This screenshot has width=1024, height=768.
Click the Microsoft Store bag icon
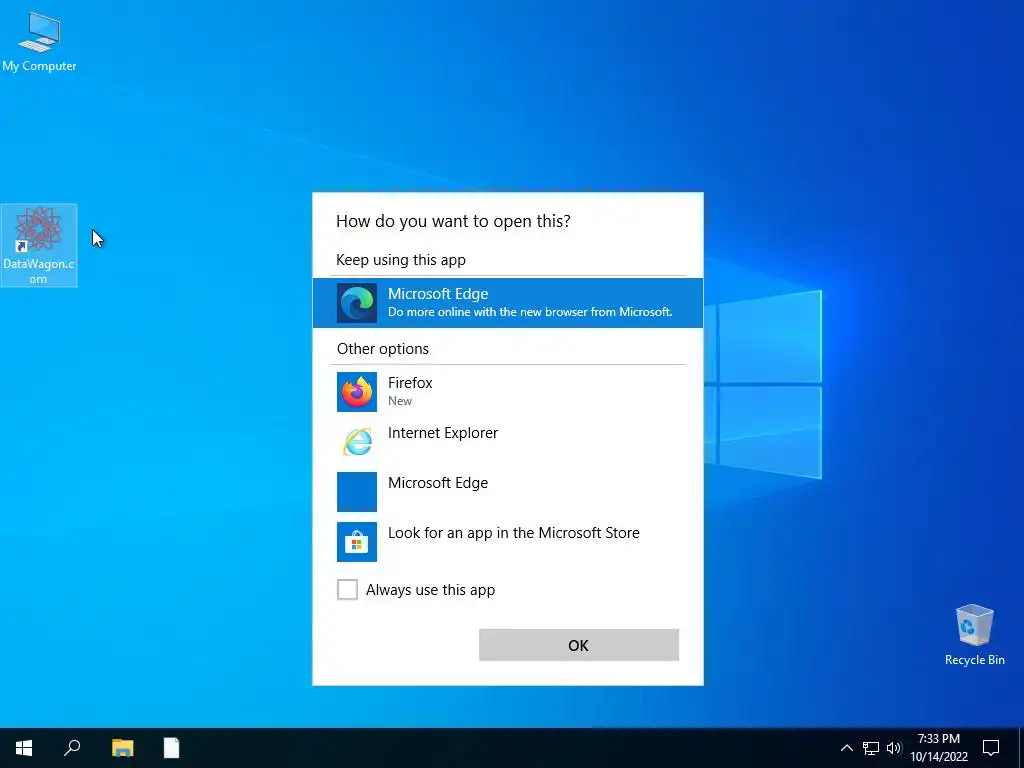(357, 541)
